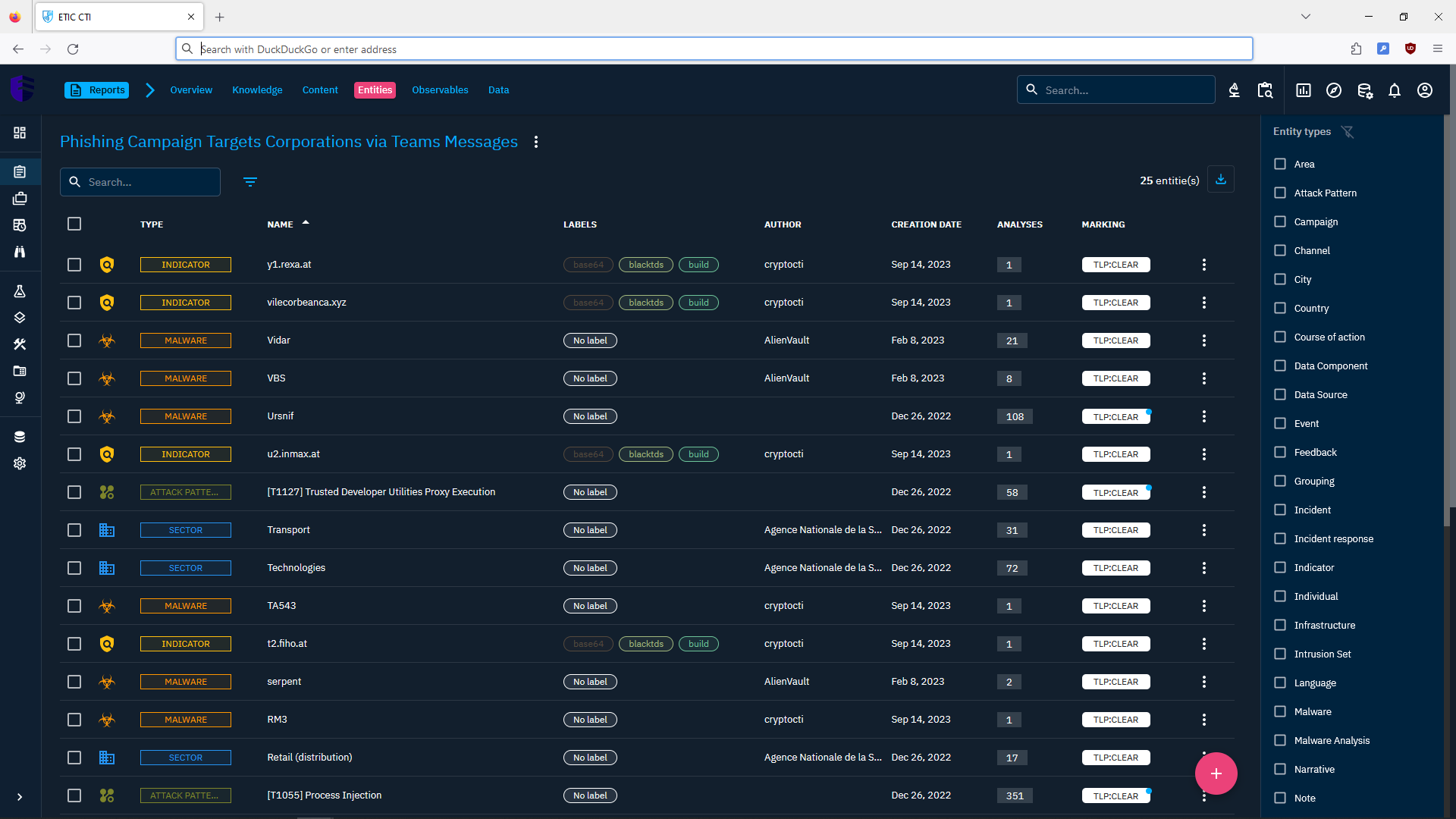Switch to the Knowledge tab
Image resolution: width=1456 pixels, height=819 pixels.
click(257, 89)
